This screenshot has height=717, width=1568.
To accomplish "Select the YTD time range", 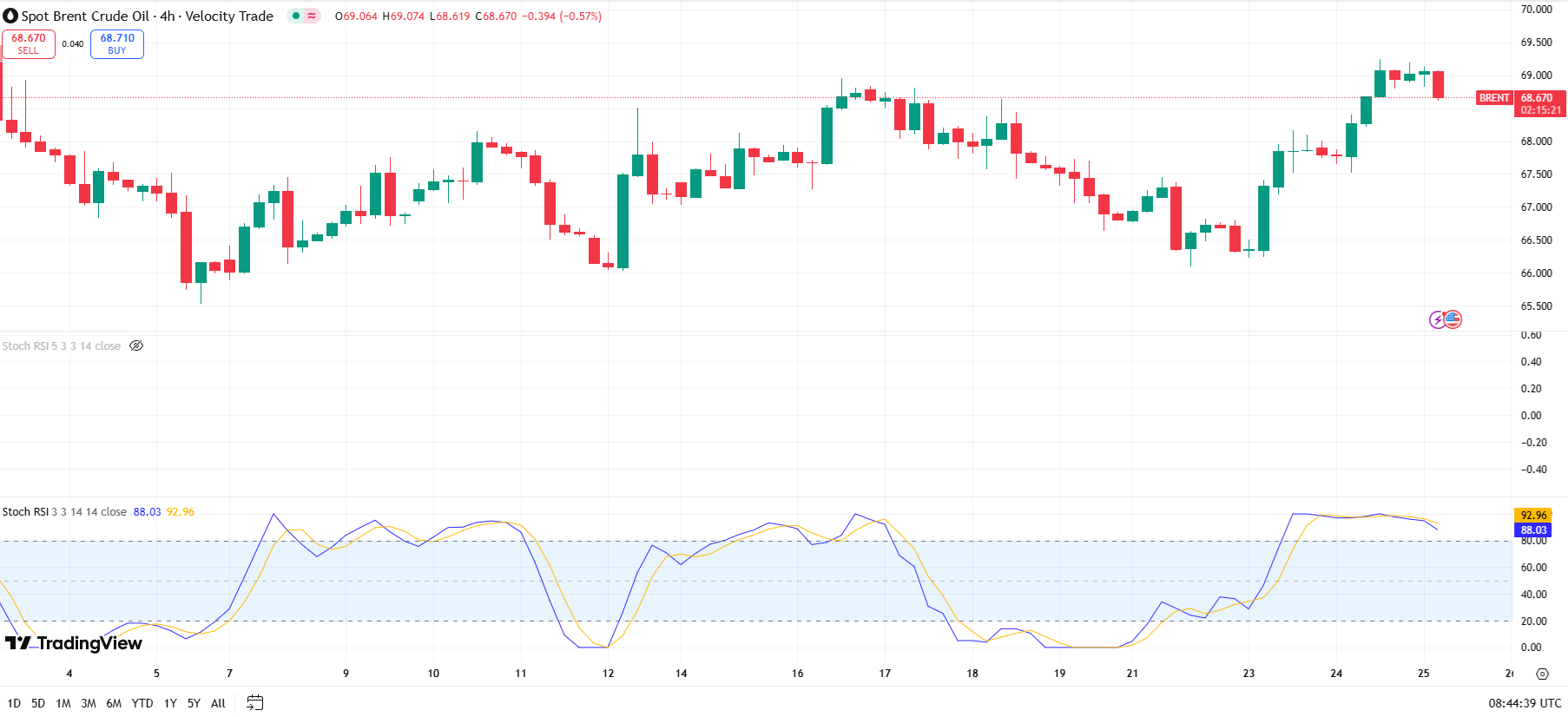I will pyautogui.click(x=142, y=703).
